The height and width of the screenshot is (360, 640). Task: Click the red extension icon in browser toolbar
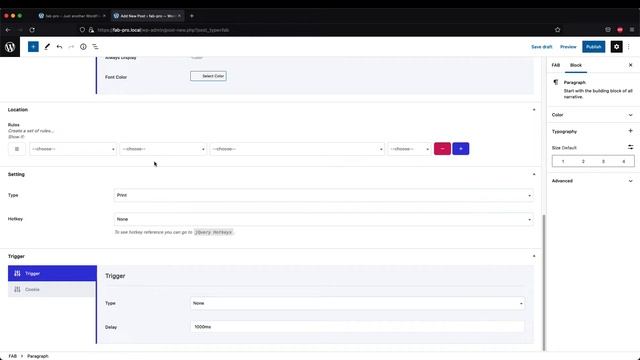[x=620, y=30]
